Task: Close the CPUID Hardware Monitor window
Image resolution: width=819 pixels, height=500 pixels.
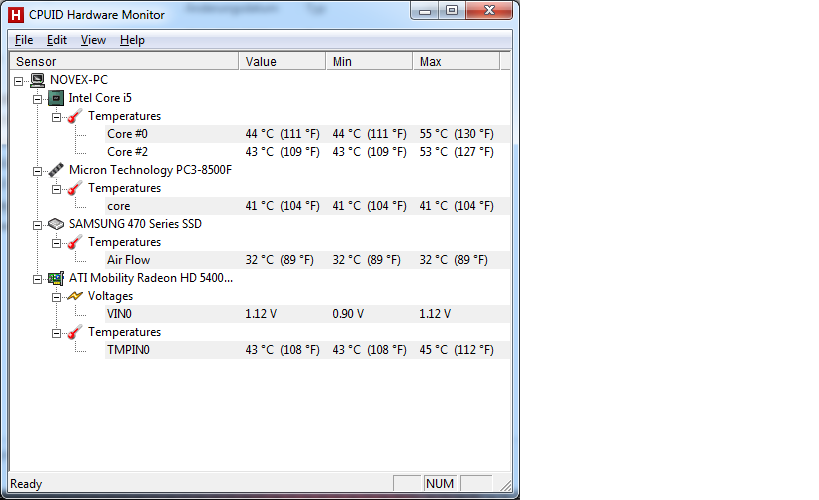Action: point(489,10)
